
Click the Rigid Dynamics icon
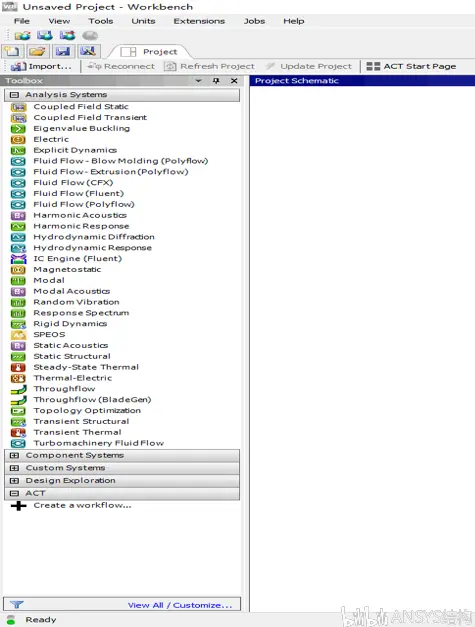(18, 324)
